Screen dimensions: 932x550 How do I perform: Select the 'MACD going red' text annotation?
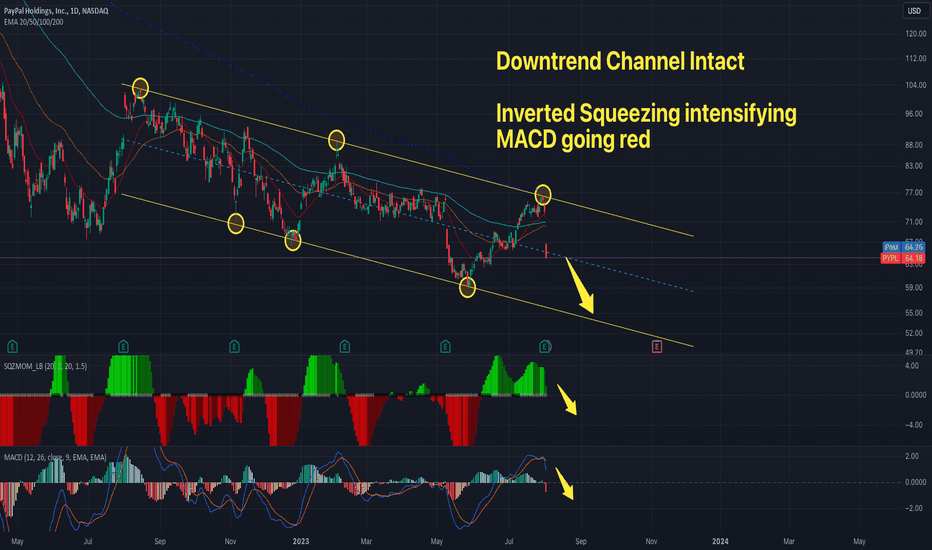pyautogui.click(x=573, y=140)
